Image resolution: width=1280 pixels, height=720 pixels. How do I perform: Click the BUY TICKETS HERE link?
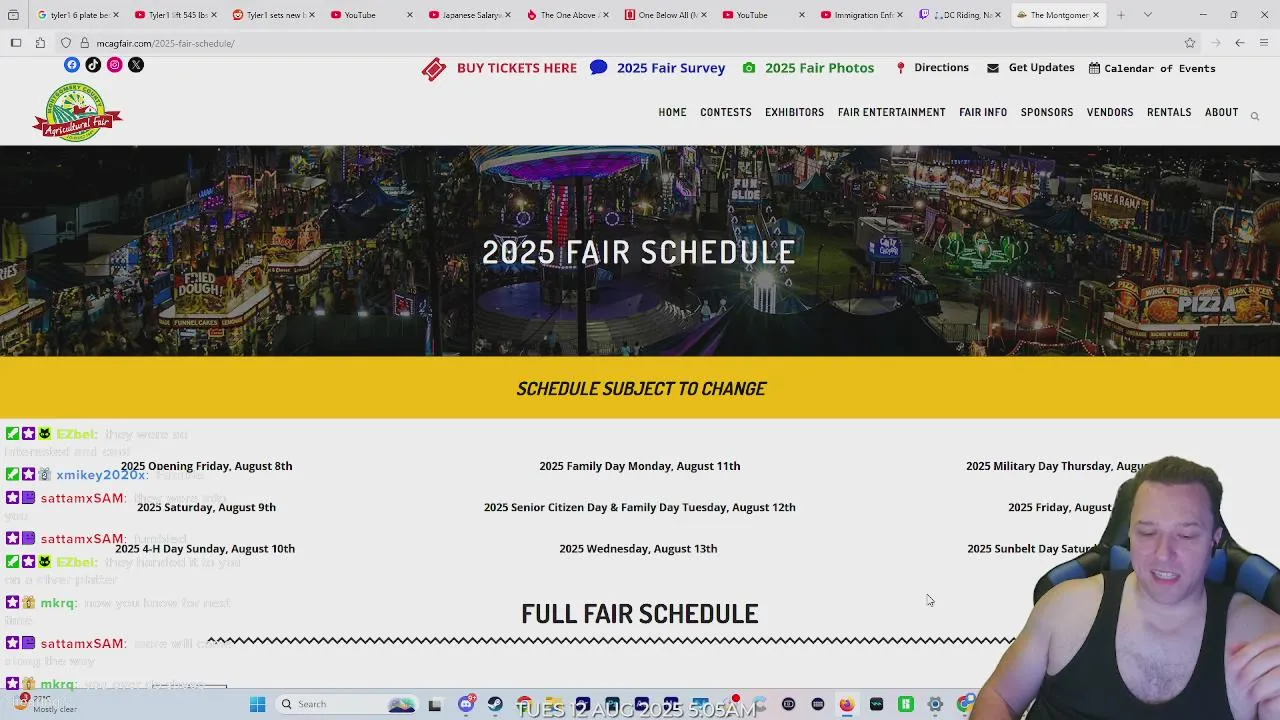(x=516, y=68)
